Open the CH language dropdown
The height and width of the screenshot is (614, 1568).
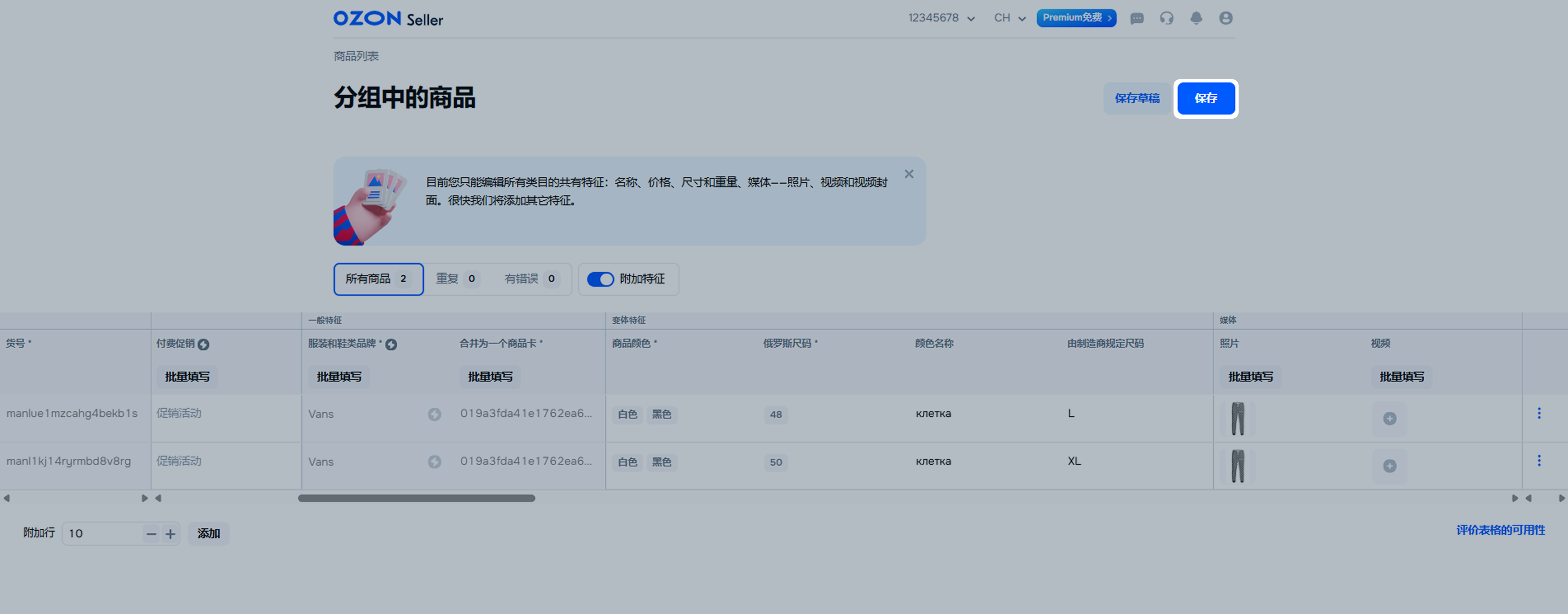click(x=1010, y=18)
